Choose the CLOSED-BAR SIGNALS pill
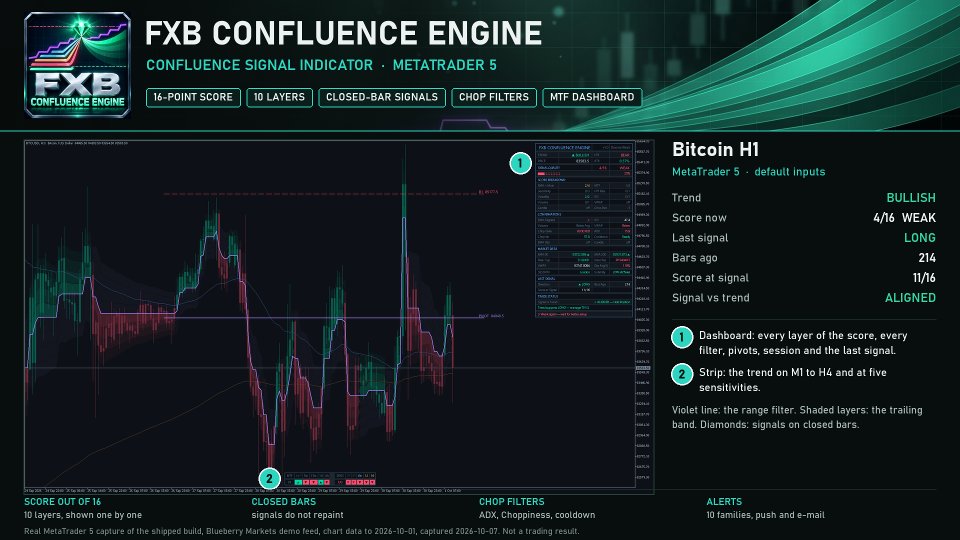Viewport: 960px width, 540px height. [x=382, y=97]
